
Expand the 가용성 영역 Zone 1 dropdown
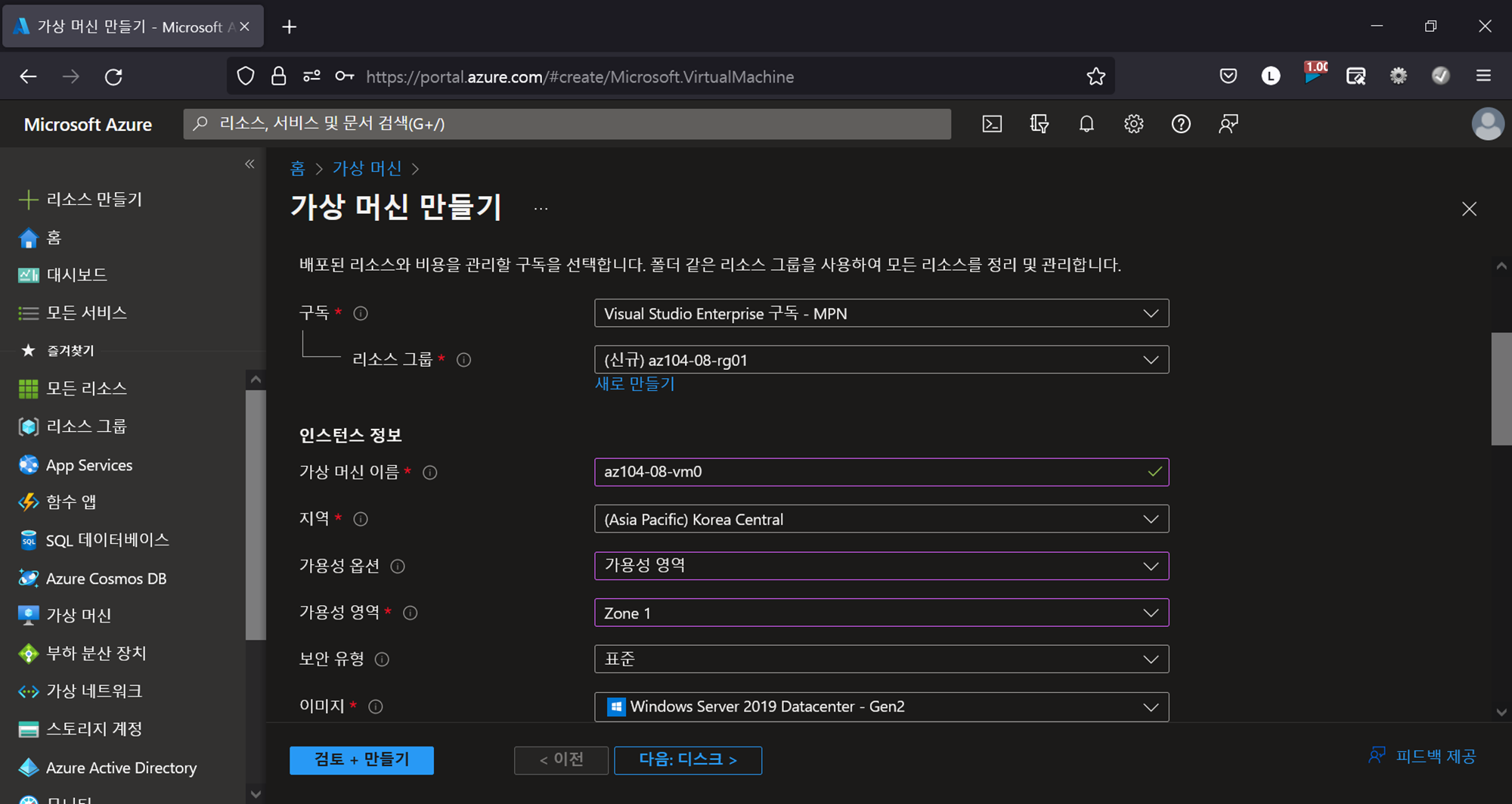(x=881, y=613)
